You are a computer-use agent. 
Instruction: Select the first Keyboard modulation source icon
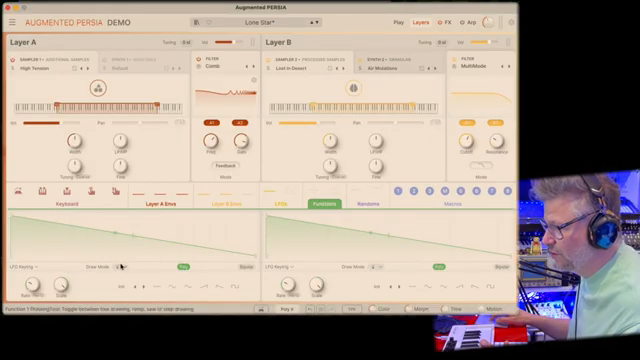(x=18, y=191)
